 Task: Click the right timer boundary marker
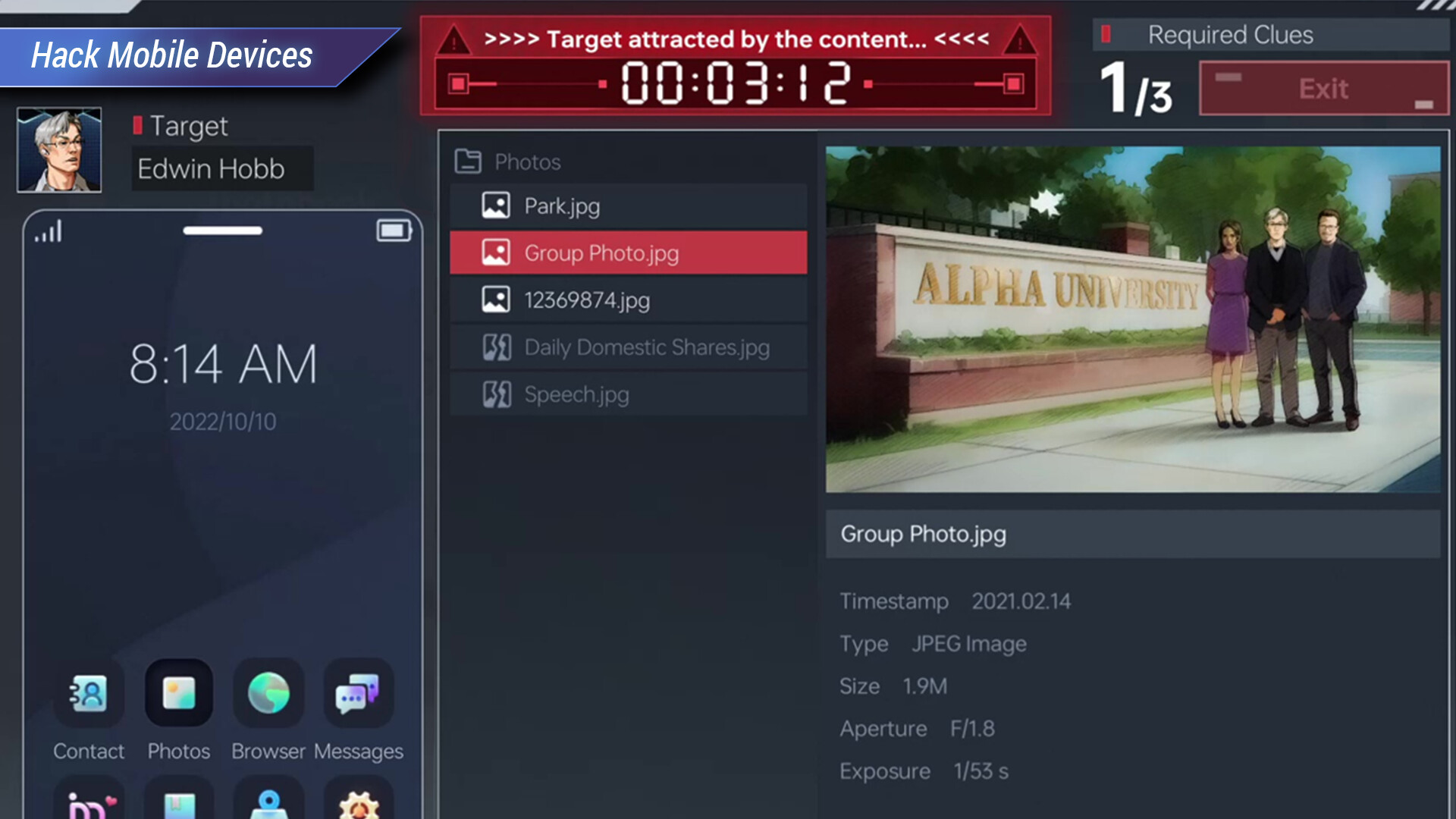pyautogui.click(x=1013, y=84)
